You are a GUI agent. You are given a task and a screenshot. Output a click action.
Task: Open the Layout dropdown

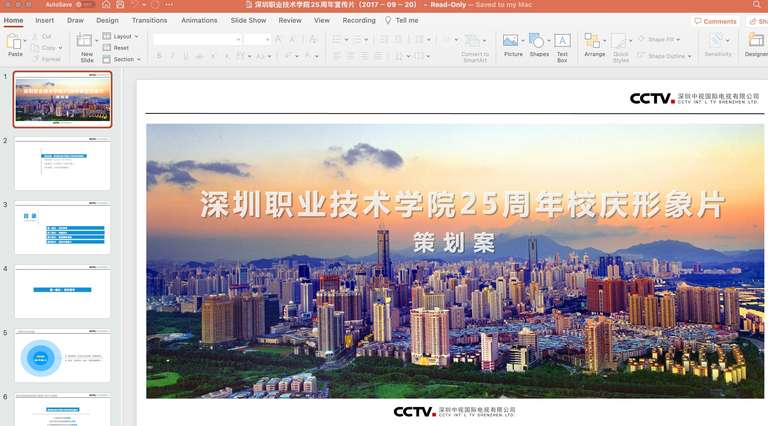(x=120, y=36)
